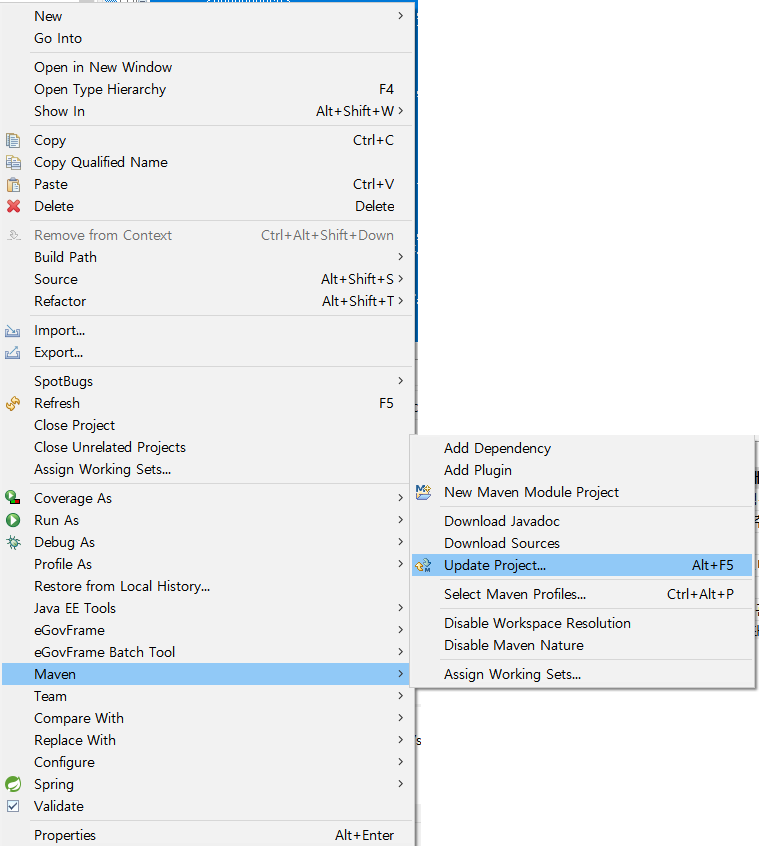Expand the SpotBugs submenu arrow
This screenshot has height=846, width=759.
(400, 381)
